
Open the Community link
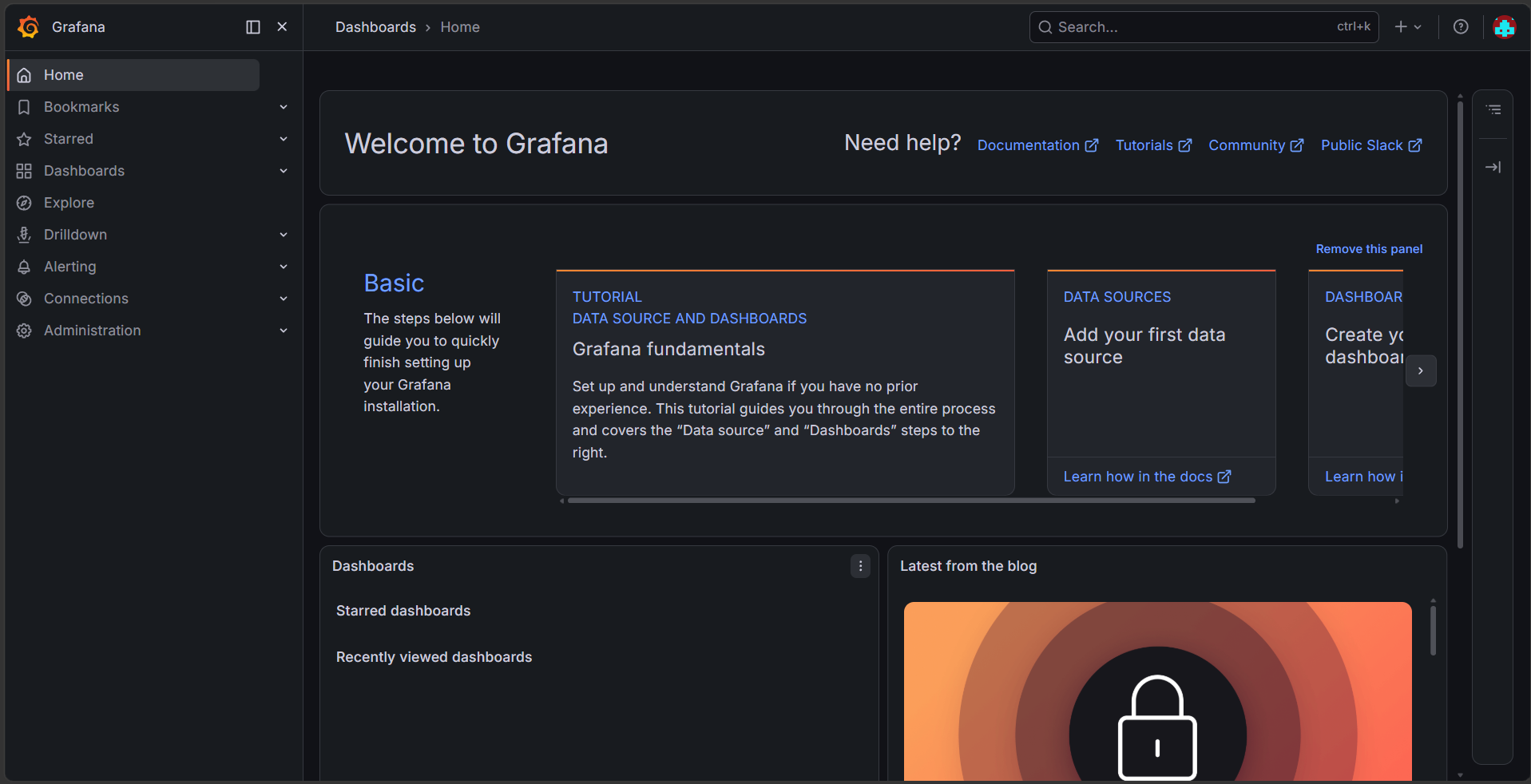pos(1255,145)
